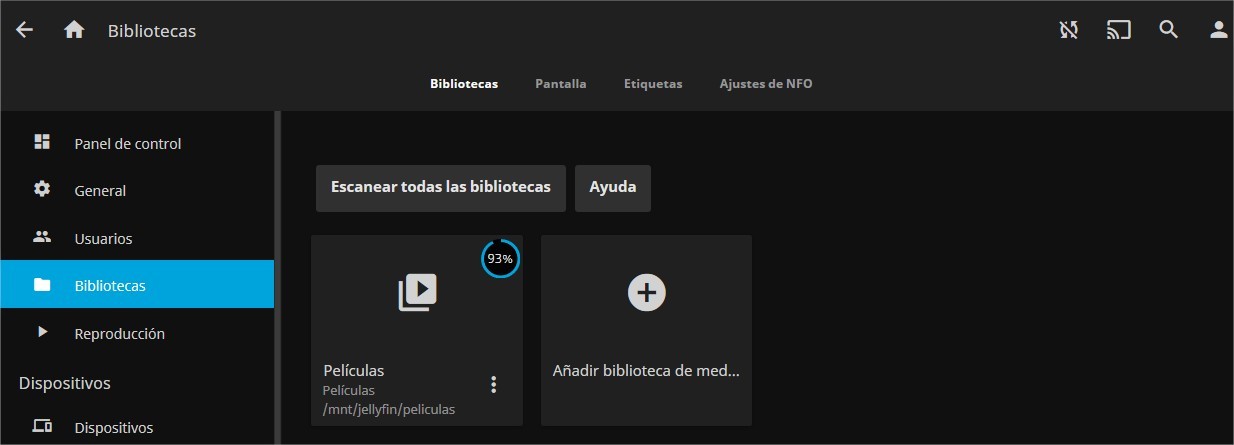Click the Películas library name text
This screenshot has height=445, width=1234.
coord(354,370)
